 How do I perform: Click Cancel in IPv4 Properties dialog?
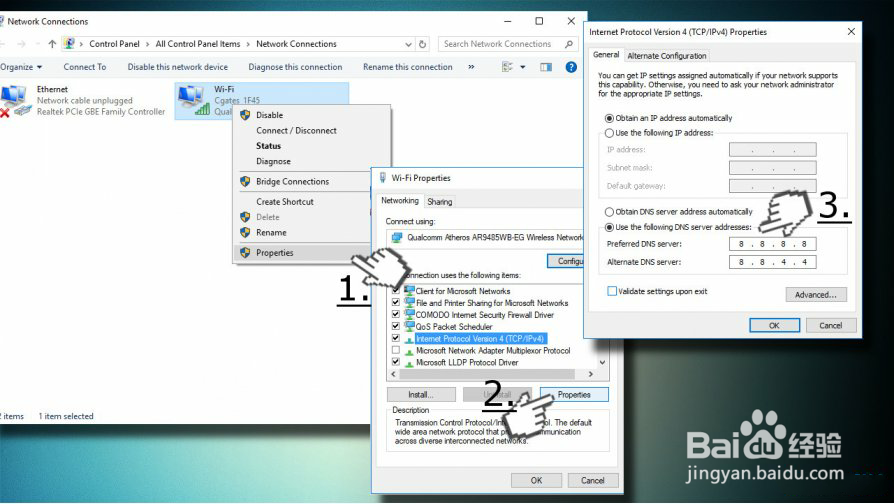830,326
